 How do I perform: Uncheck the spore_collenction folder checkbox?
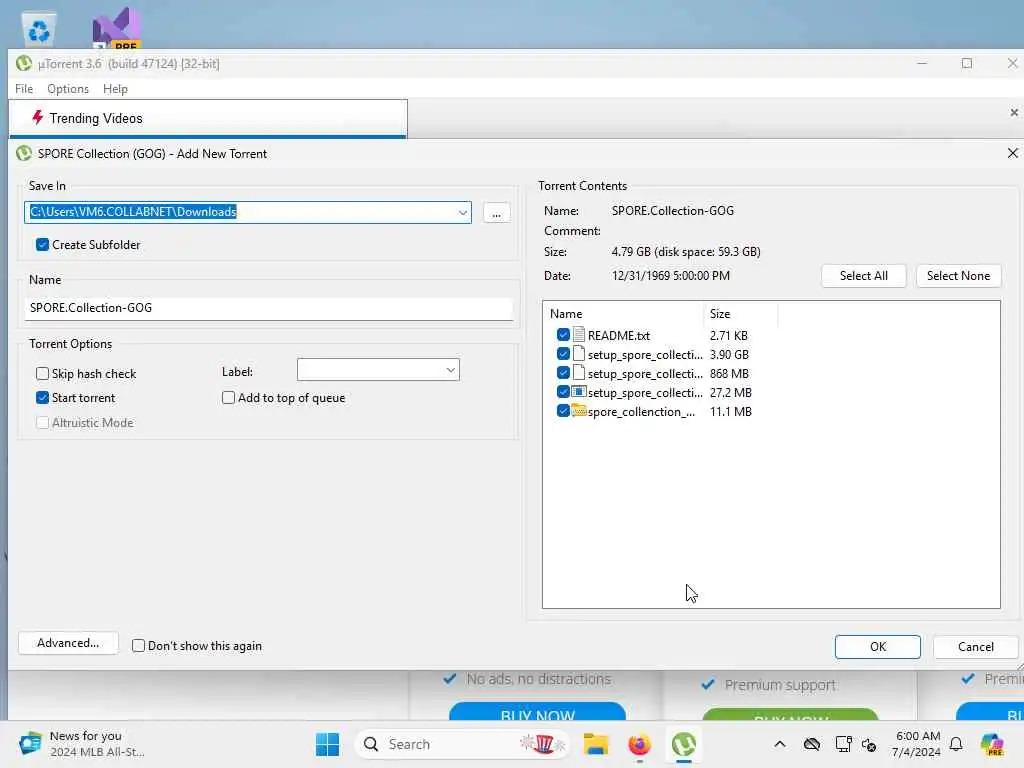point(563,411)
